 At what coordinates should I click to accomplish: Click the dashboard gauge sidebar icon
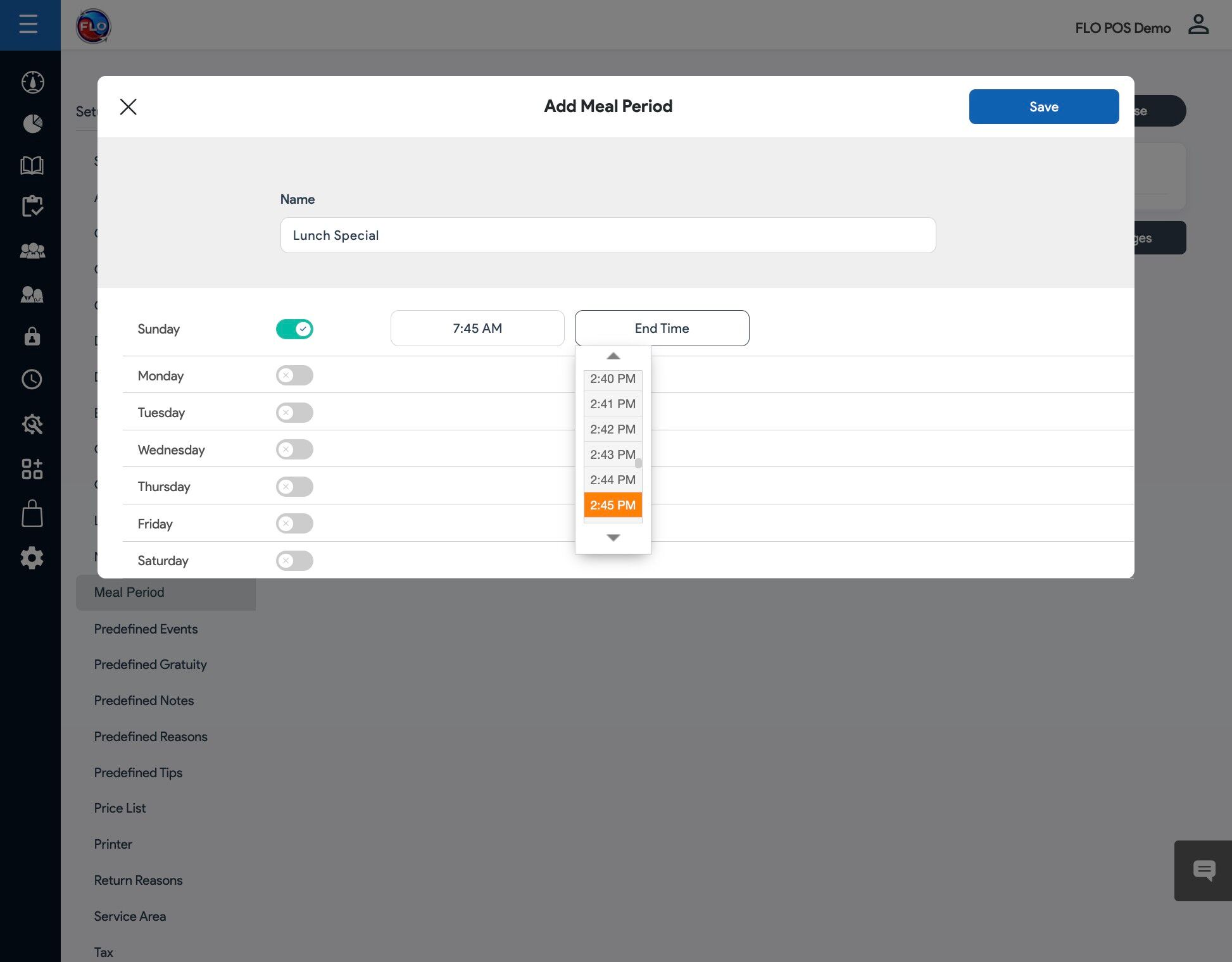[x=32, y=82]
